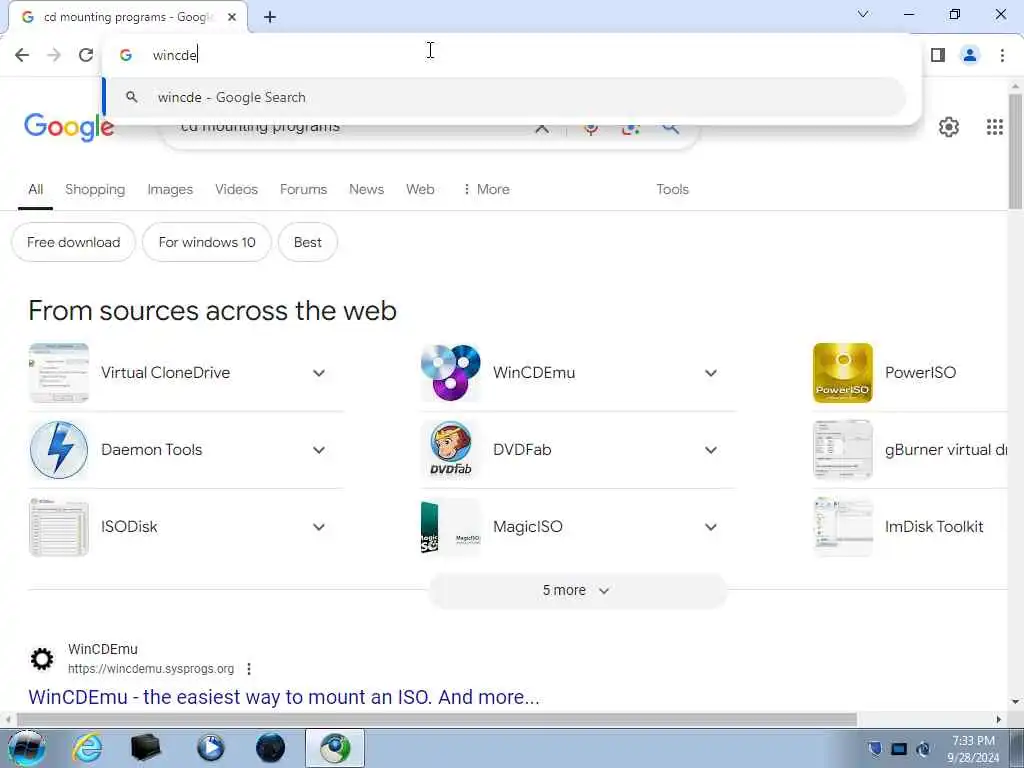Open a new tab with the plus button
The image size is (1024, 768).
click(270, 17)
